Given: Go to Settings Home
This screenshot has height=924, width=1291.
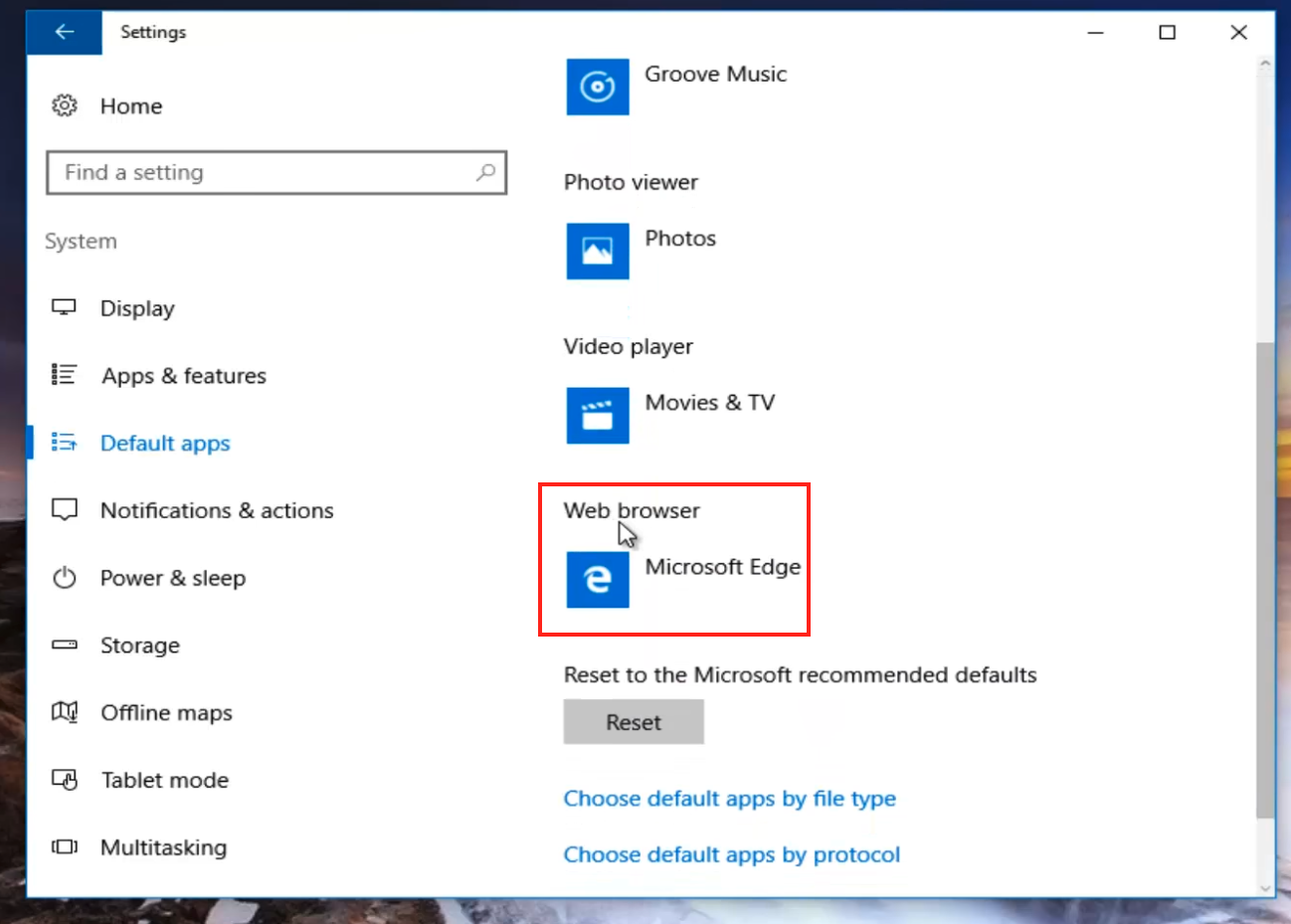Looking at the screenshot, I should [131, 105].
